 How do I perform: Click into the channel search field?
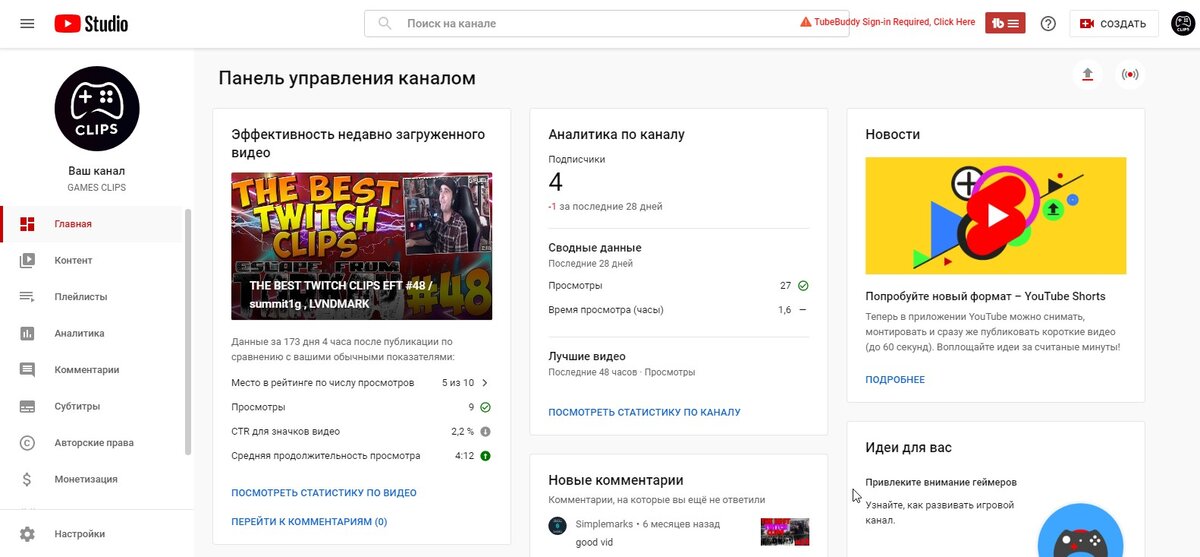click(607, 23)
